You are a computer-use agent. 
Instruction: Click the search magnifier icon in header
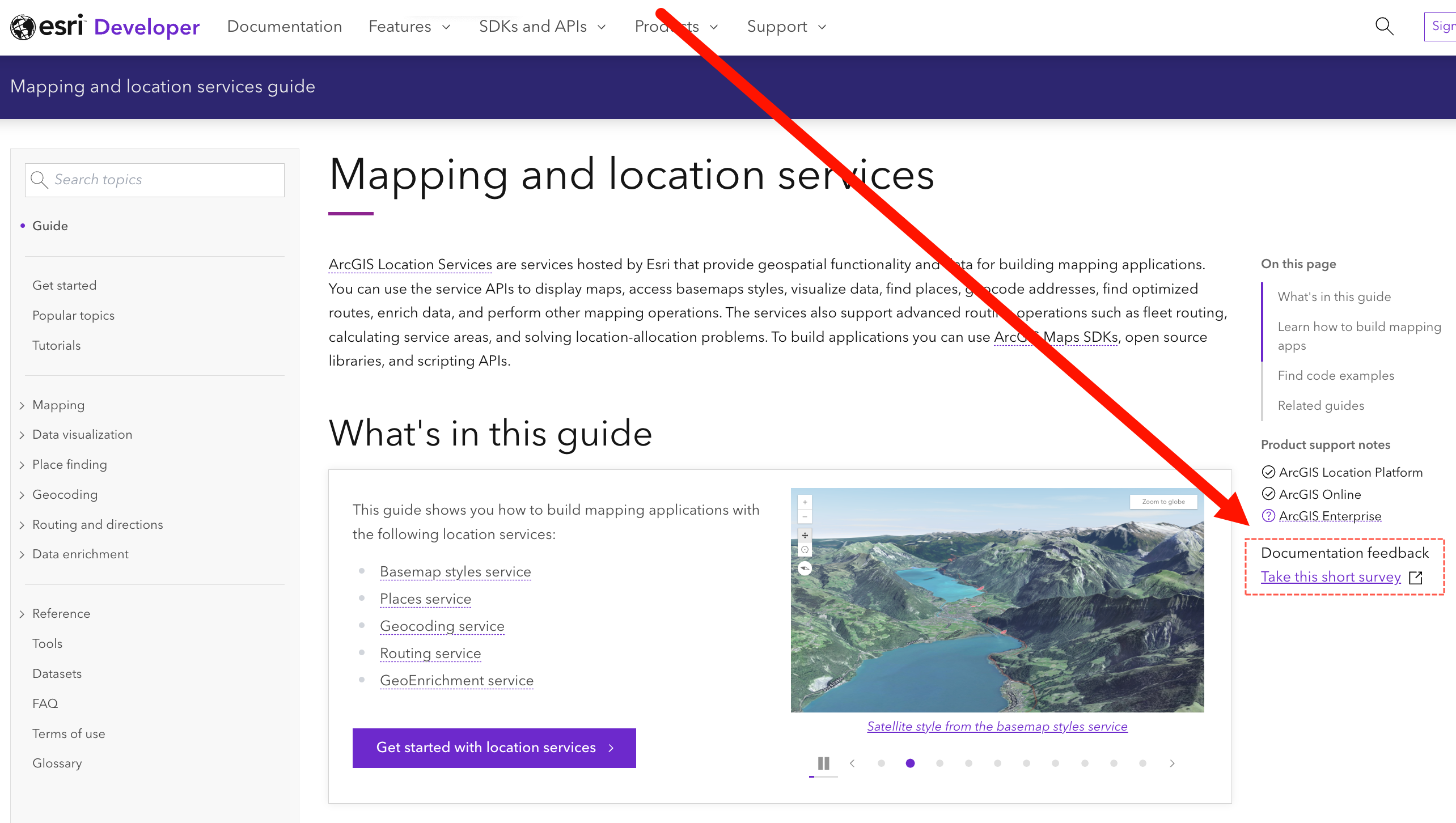[1384, 27]
